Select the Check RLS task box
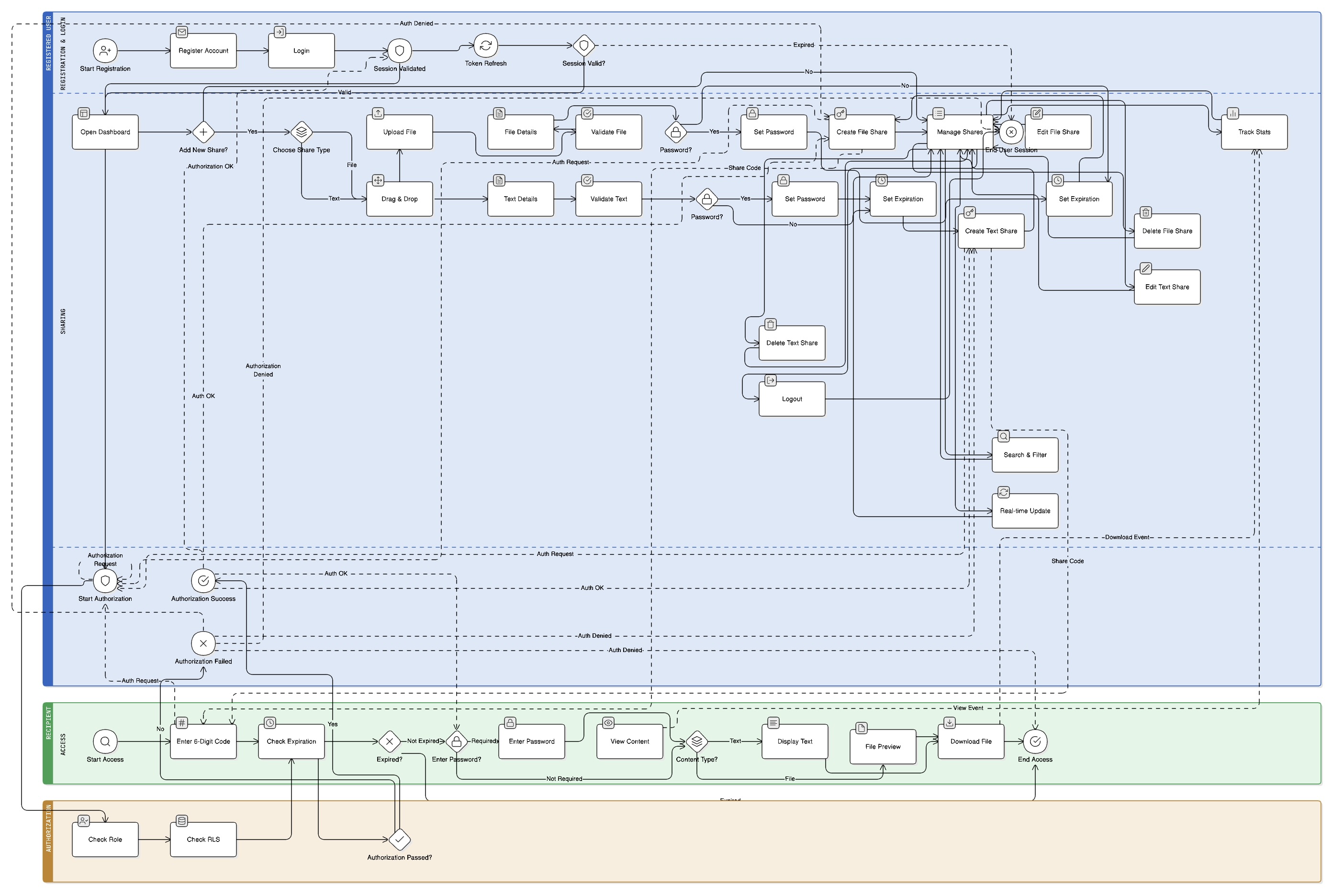This screenshot has height=896, width=1333. (203, 840)
